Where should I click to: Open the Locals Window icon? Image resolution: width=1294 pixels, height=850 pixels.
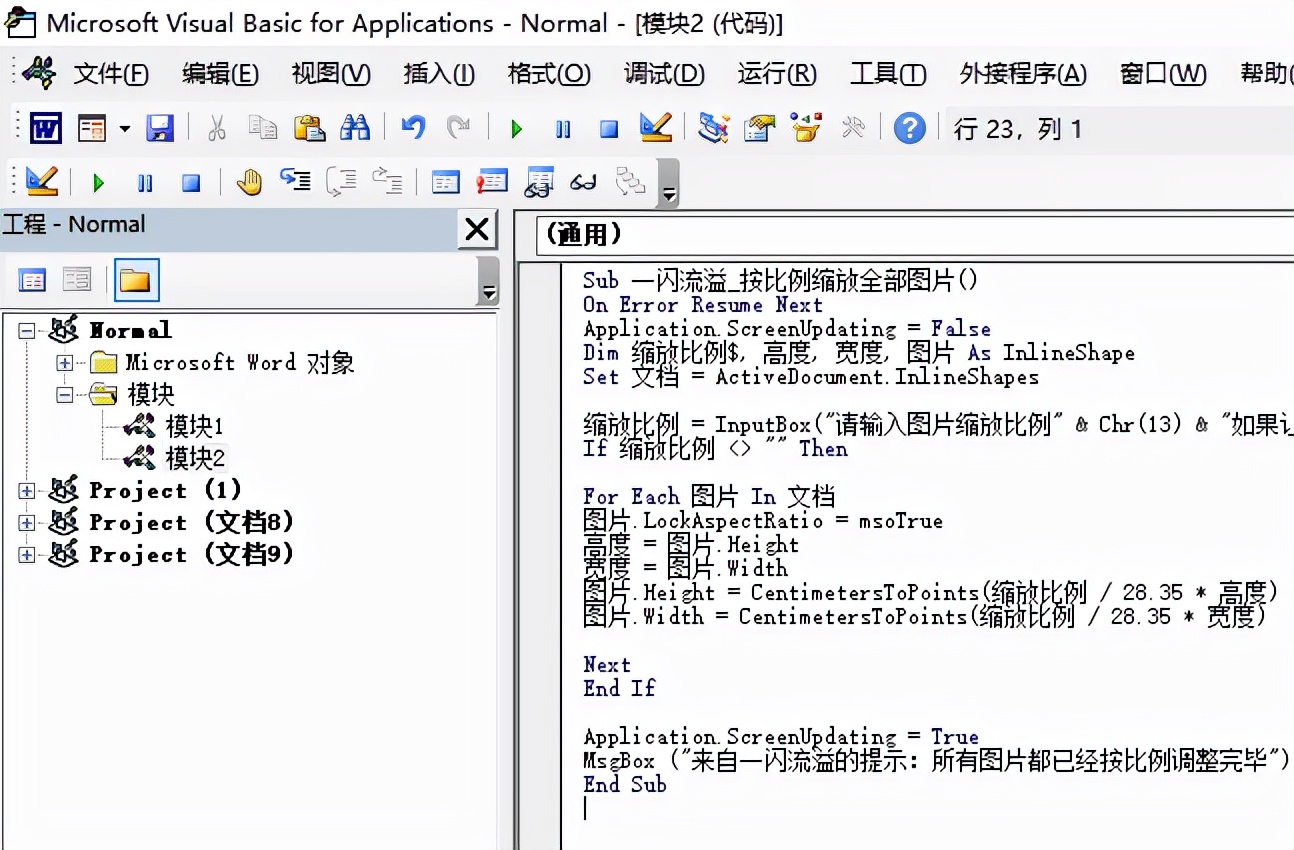445,182
